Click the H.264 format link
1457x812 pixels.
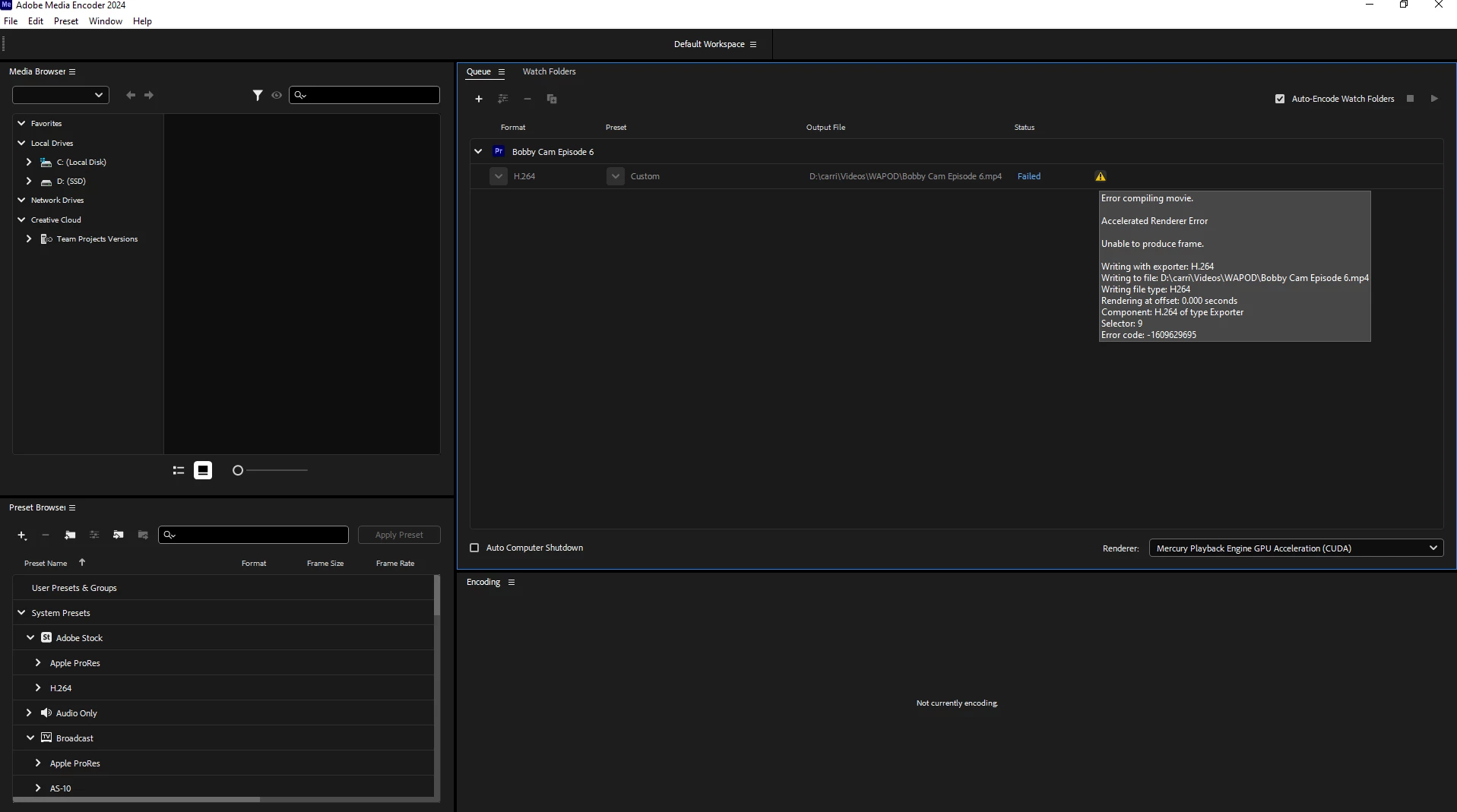coord(524,176)
